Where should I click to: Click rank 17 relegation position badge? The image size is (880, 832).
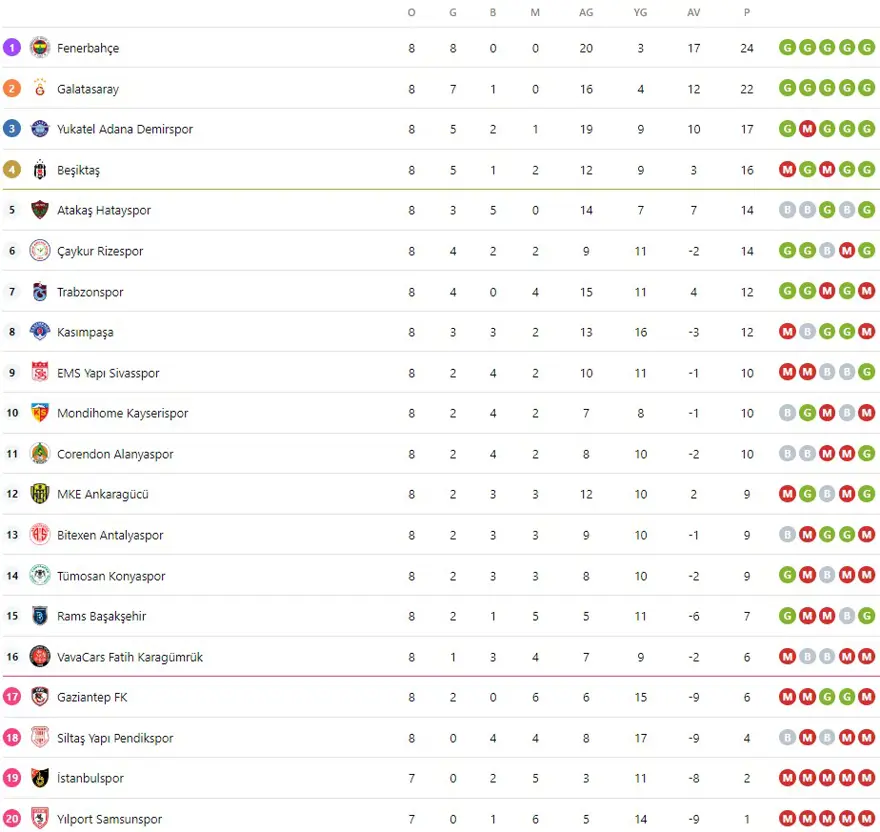pos(12,697)
